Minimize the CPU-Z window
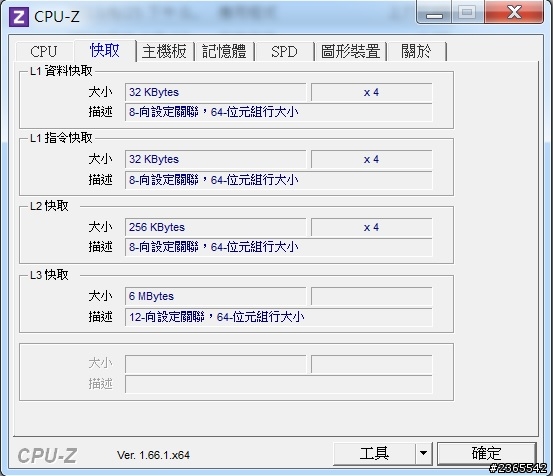 click(x=434, y=13)
